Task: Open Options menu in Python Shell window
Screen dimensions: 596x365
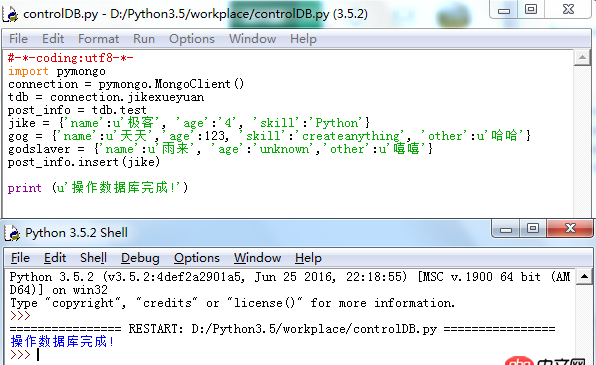Action: tap(197, 258)
